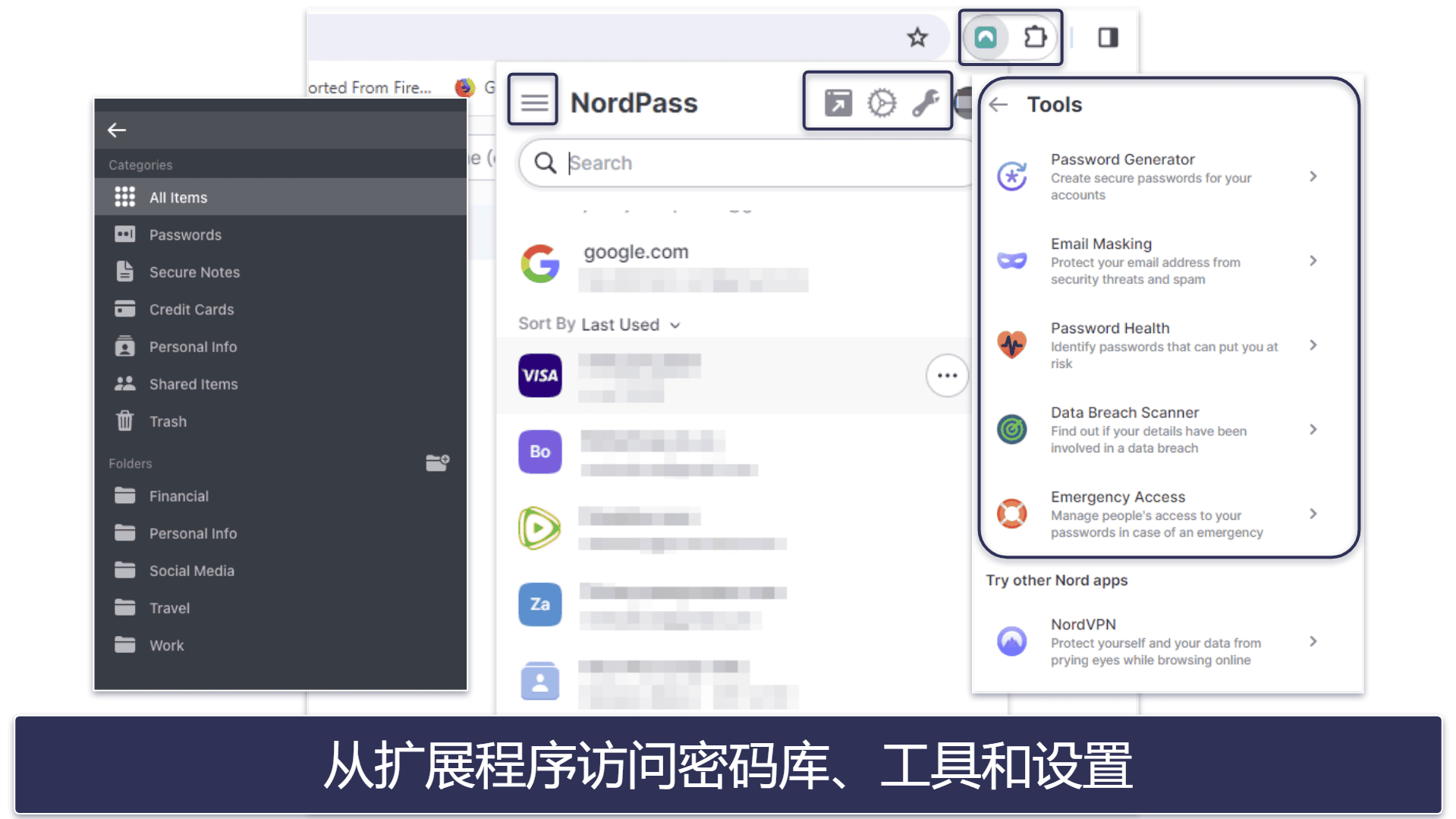Click the Data Breach Scanner radar icon

[1012, 430]
